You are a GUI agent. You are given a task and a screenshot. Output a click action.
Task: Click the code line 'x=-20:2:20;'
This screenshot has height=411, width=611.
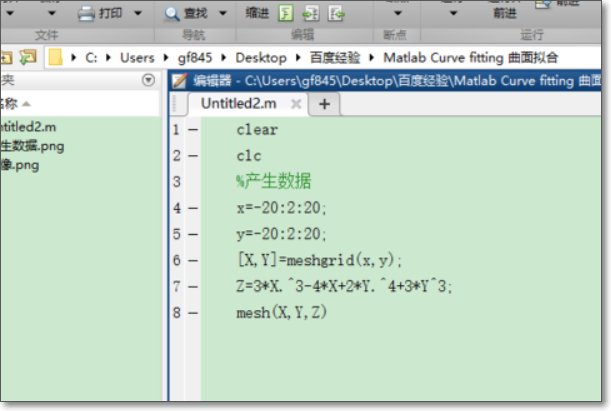click(281, 208)
